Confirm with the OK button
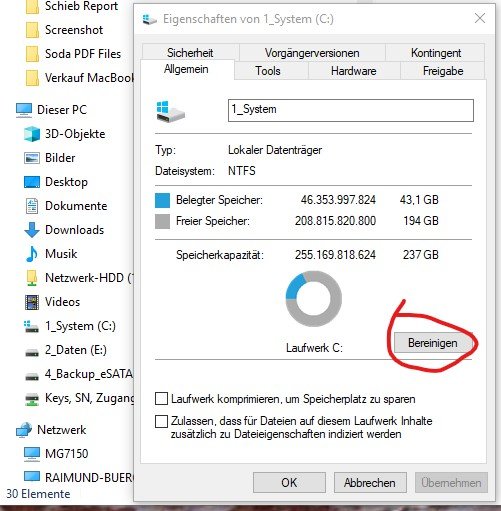The height and width of the screenshot is (511, 501). (289, 482)
